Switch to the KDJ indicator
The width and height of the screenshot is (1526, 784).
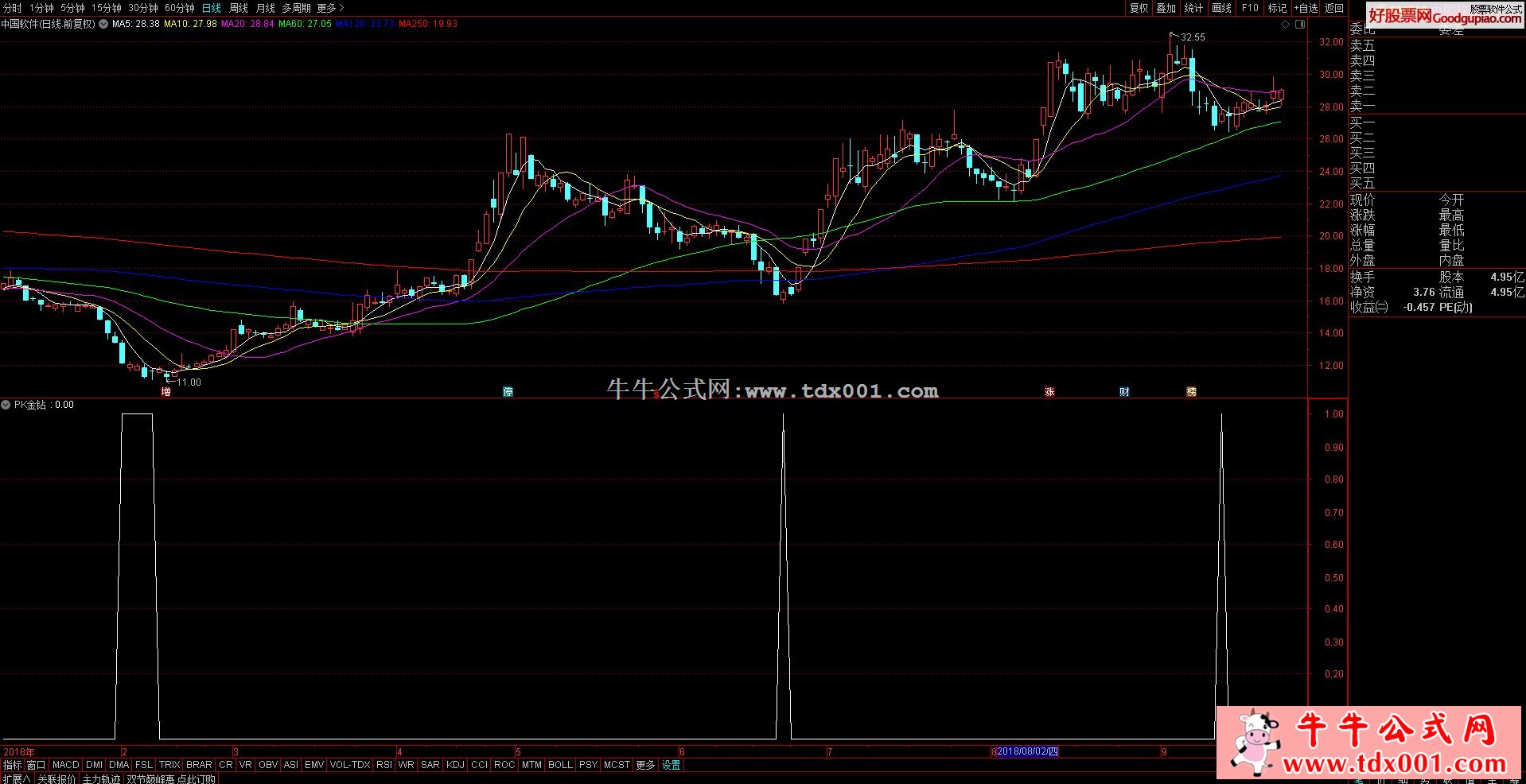coord(455,765)
